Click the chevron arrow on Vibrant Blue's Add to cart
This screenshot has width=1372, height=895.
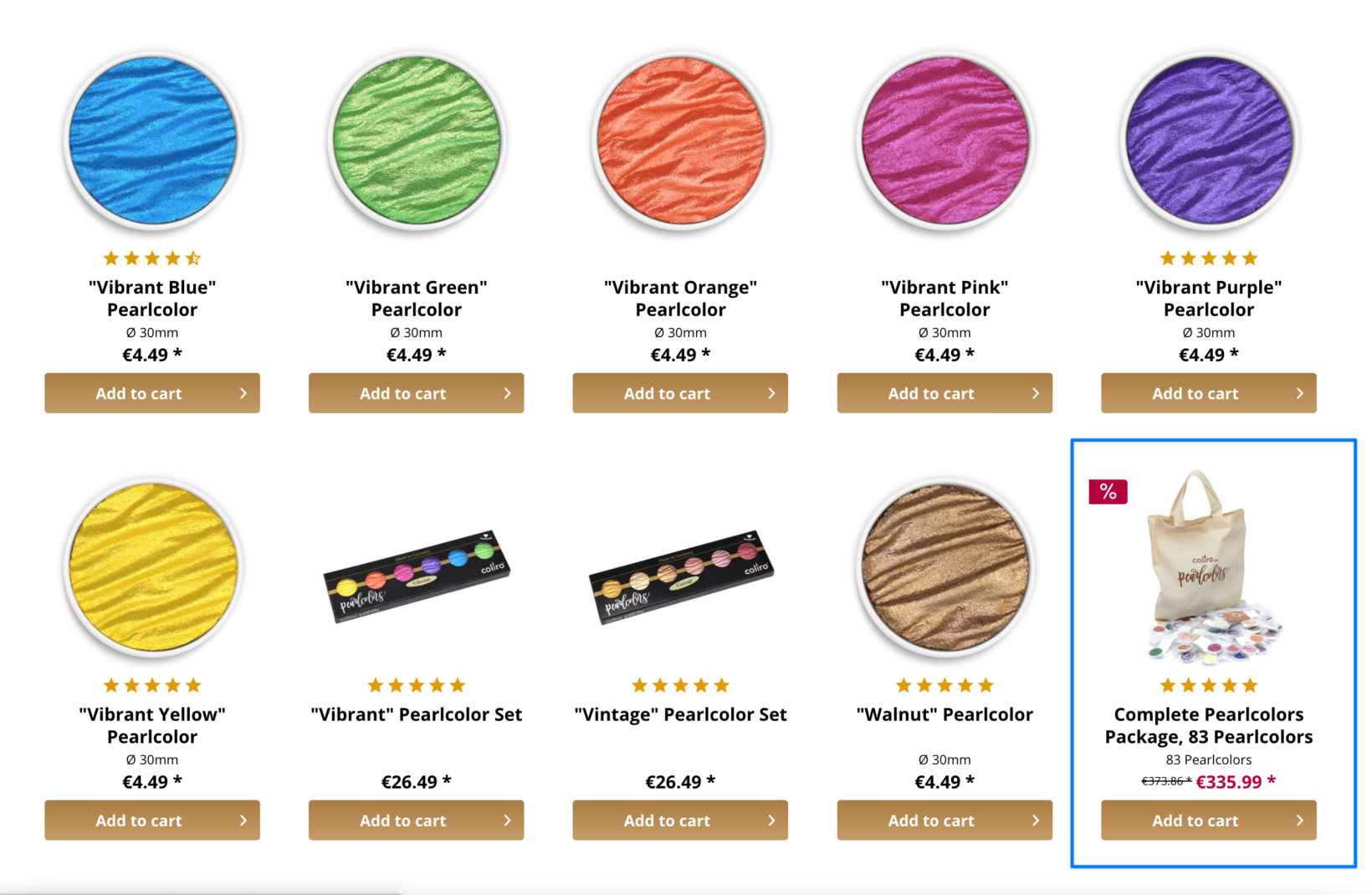[243, 392]
